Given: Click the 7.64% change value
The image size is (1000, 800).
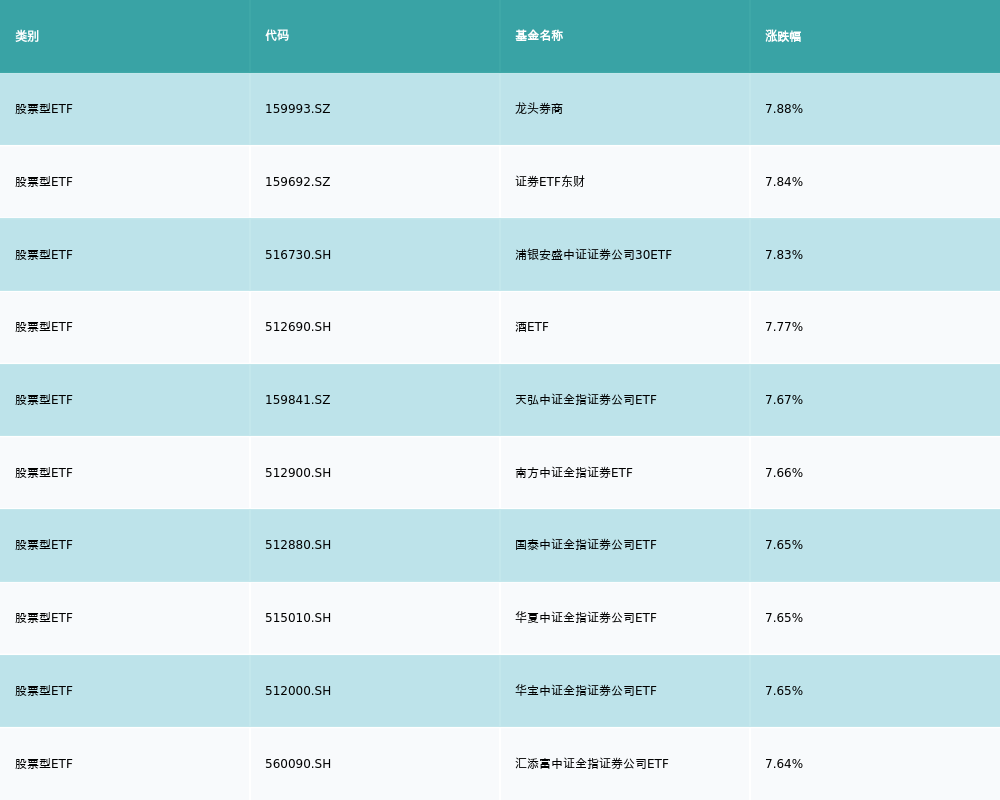Looking at the screenshot, I should 784,764.
